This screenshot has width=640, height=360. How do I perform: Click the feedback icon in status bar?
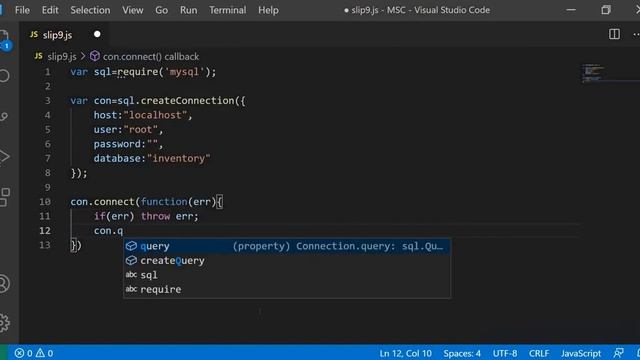pos(619,353)
